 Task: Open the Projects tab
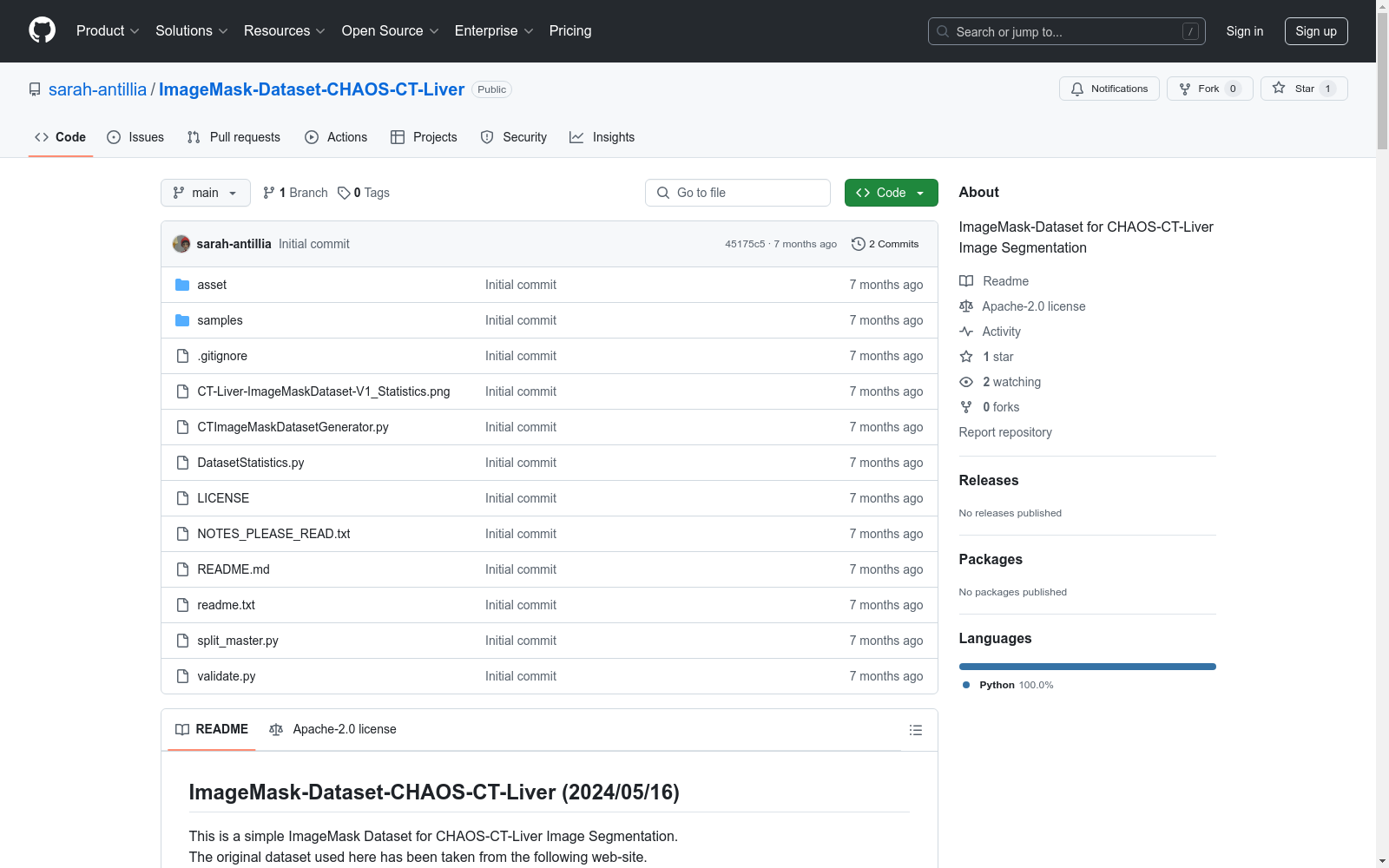424,137
